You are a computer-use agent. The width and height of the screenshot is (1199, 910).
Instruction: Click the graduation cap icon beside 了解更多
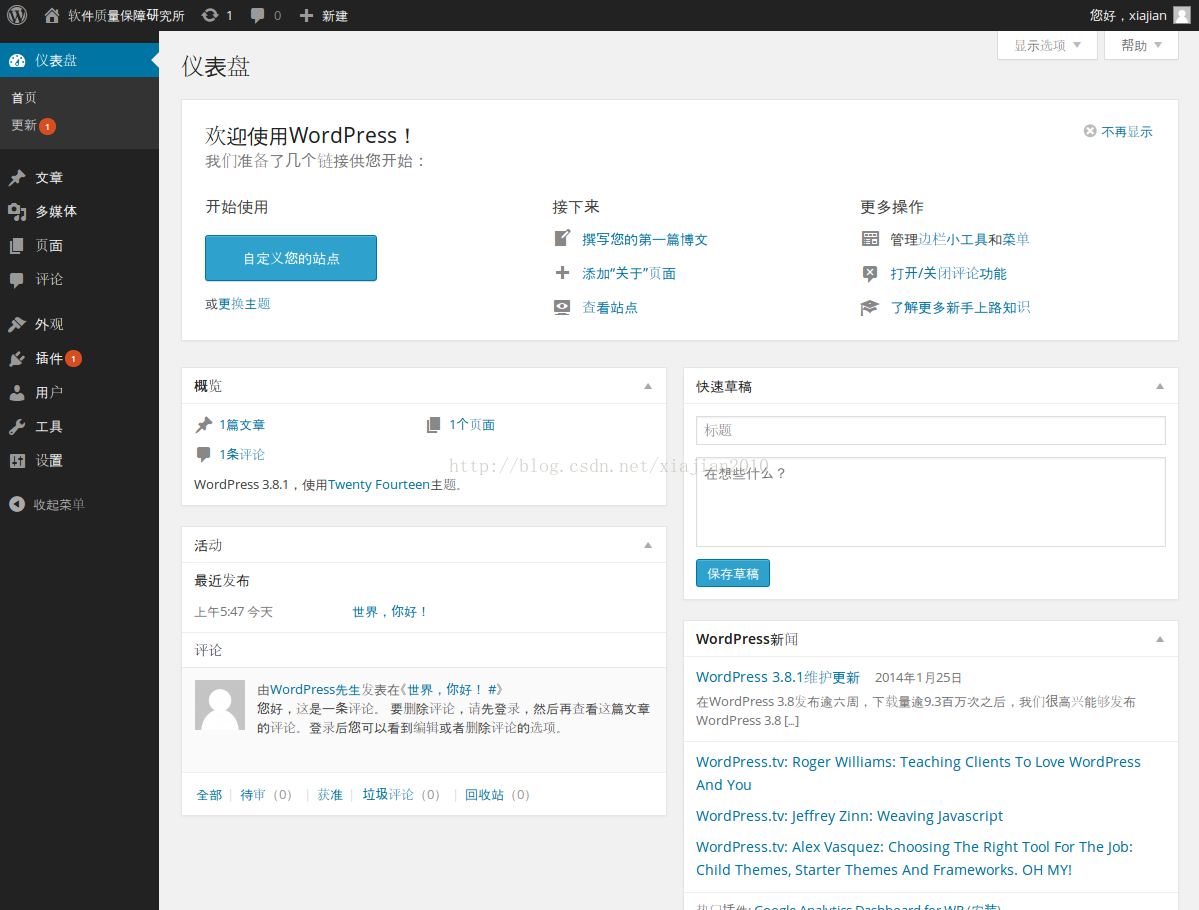869,307
